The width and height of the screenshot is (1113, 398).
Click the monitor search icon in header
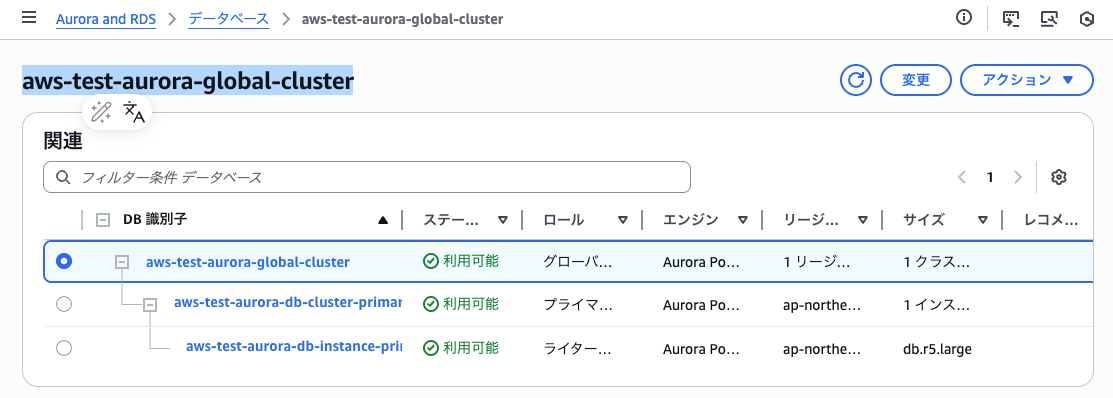(1049, 19)
